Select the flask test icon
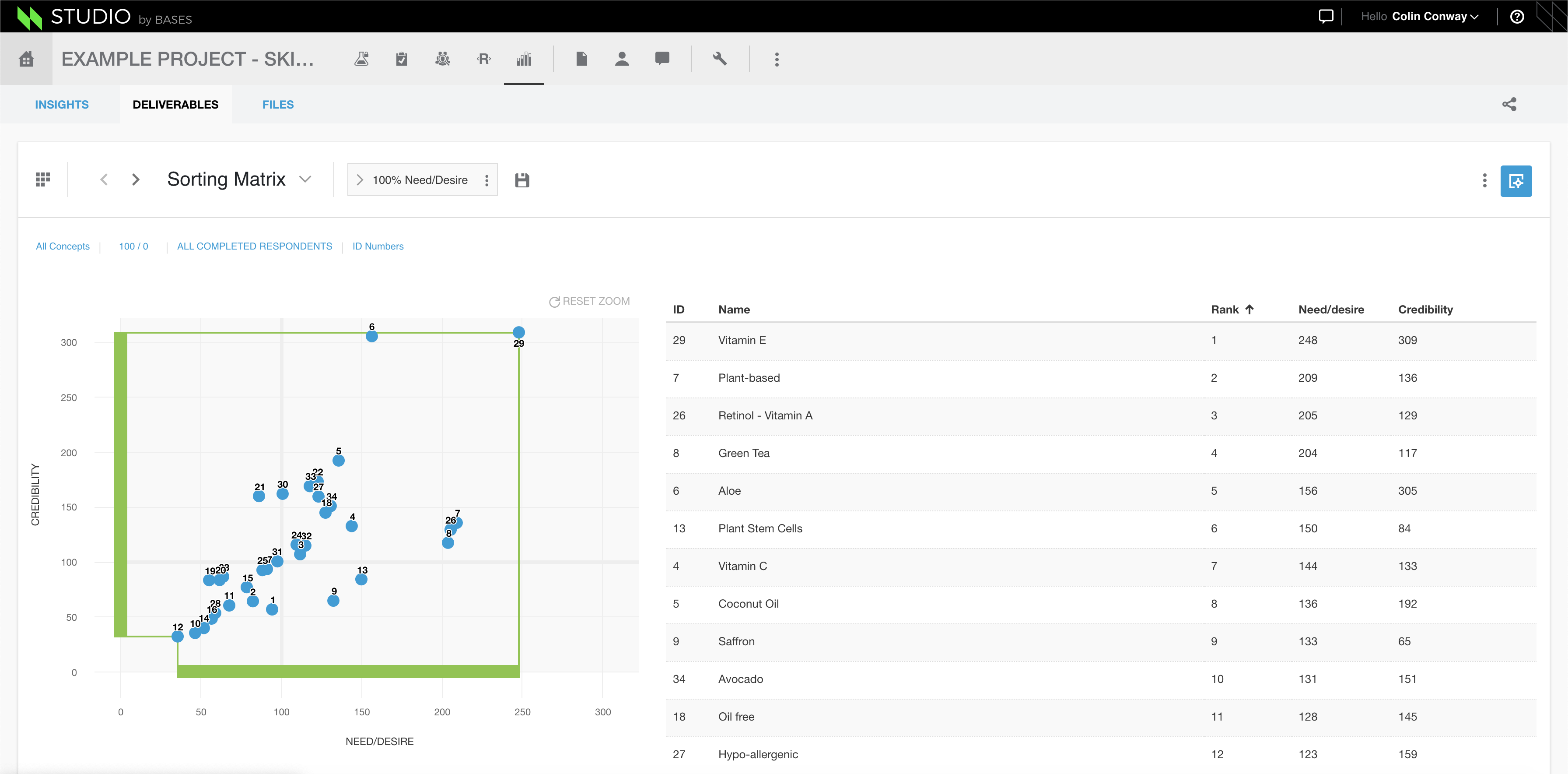The height and width of the screenshot is (774, 1568). coord(361,59)
